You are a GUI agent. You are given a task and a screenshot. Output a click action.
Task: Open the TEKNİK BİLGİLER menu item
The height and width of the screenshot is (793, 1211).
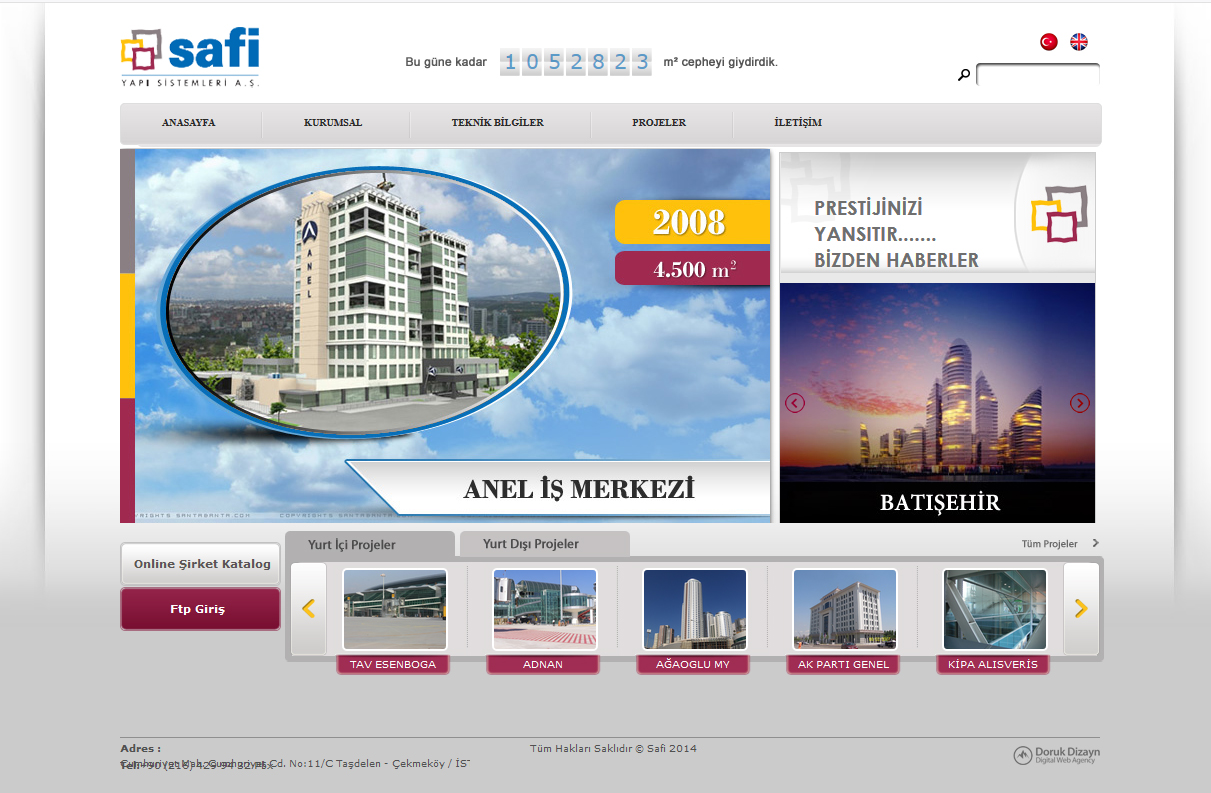(498, 123)
